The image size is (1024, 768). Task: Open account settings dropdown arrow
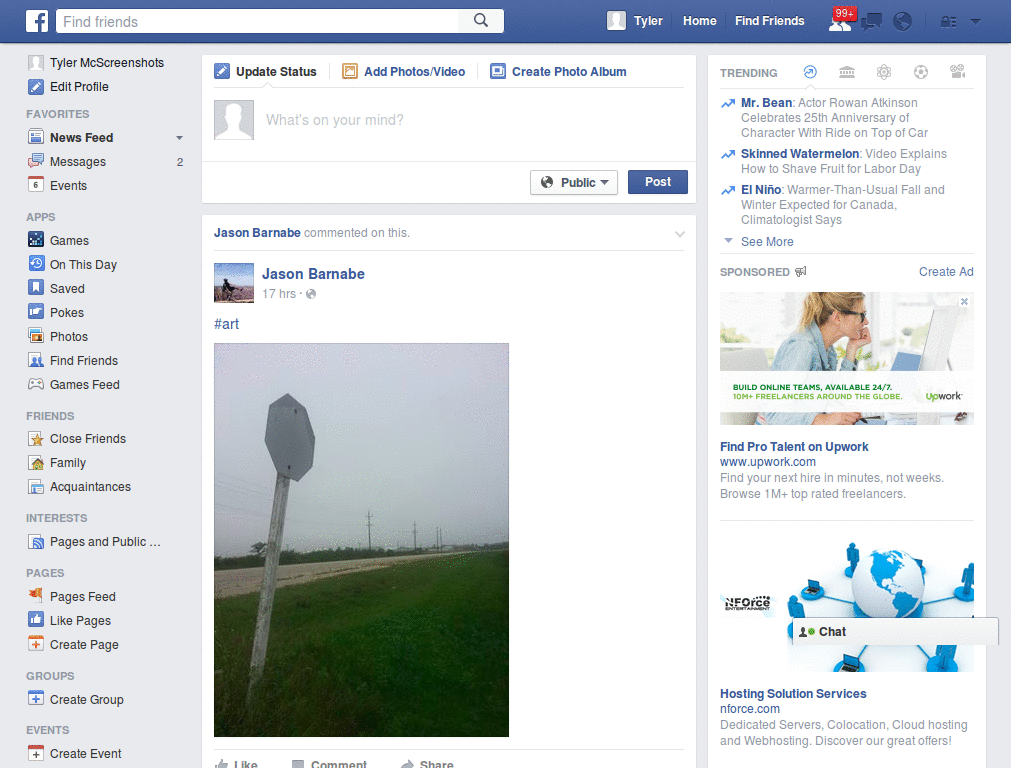click(975, 21)
